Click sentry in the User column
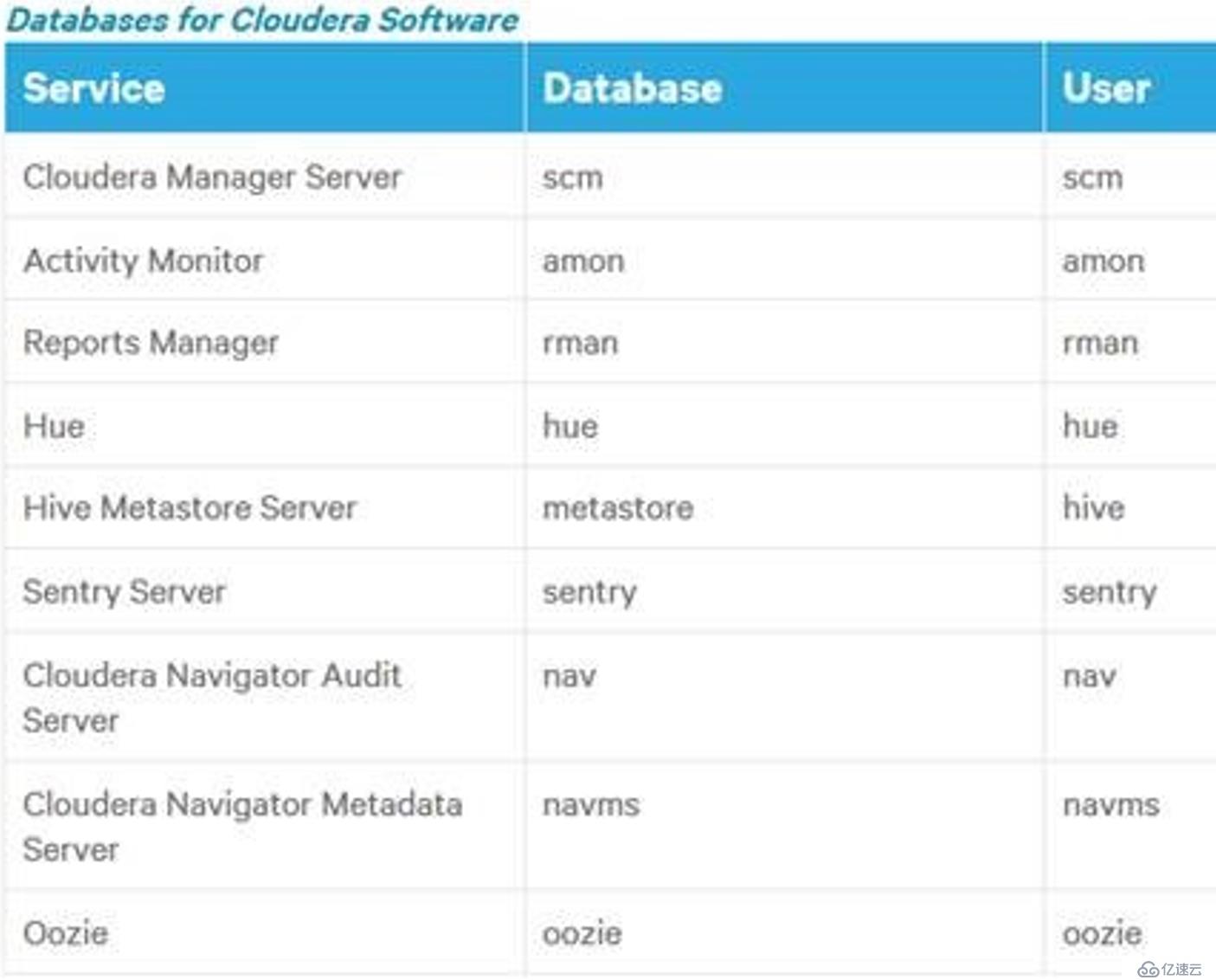 point(1110,593)
